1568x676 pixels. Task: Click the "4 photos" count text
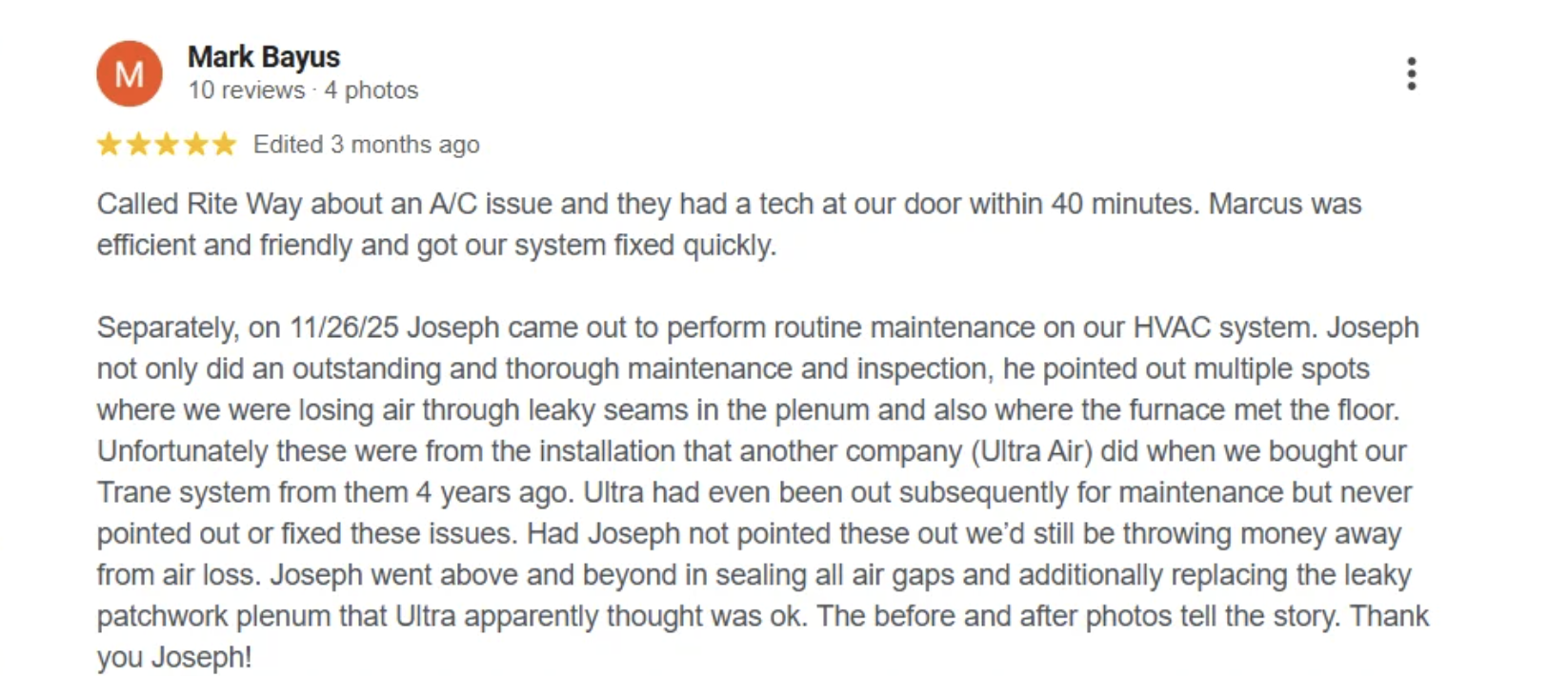click(x=372, y=90)
